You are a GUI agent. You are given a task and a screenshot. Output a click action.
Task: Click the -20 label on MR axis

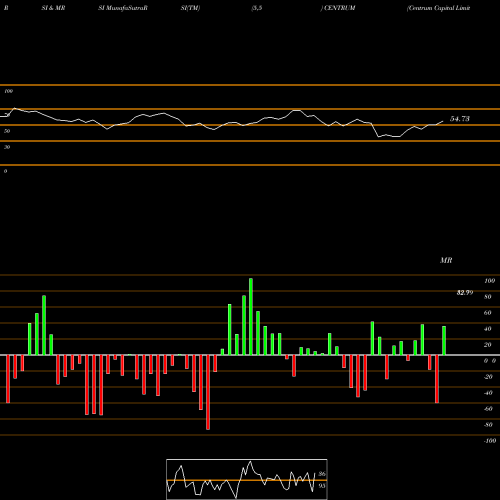[x=488, y=377]
